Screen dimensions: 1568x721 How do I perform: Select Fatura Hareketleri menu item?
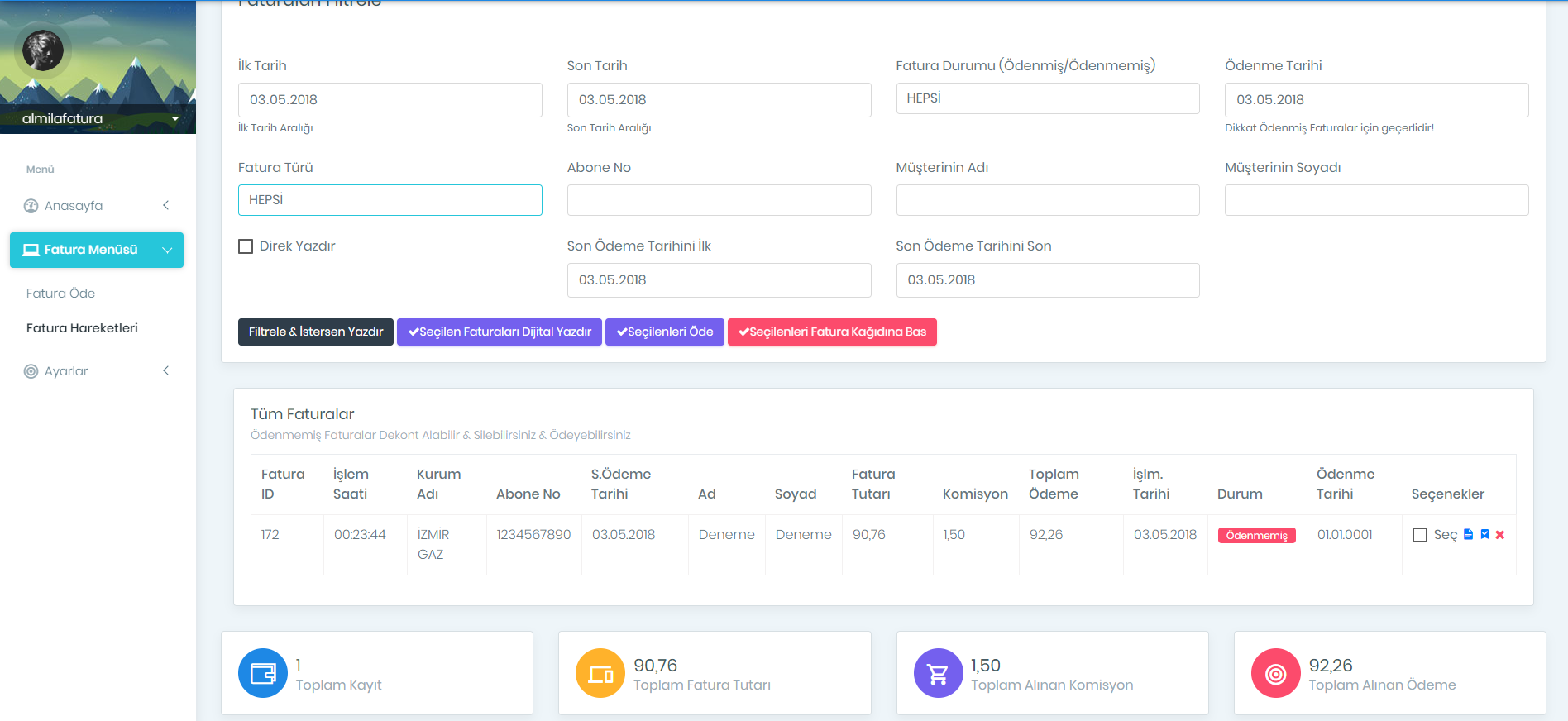pyautogui.click(x=82, y=328)
